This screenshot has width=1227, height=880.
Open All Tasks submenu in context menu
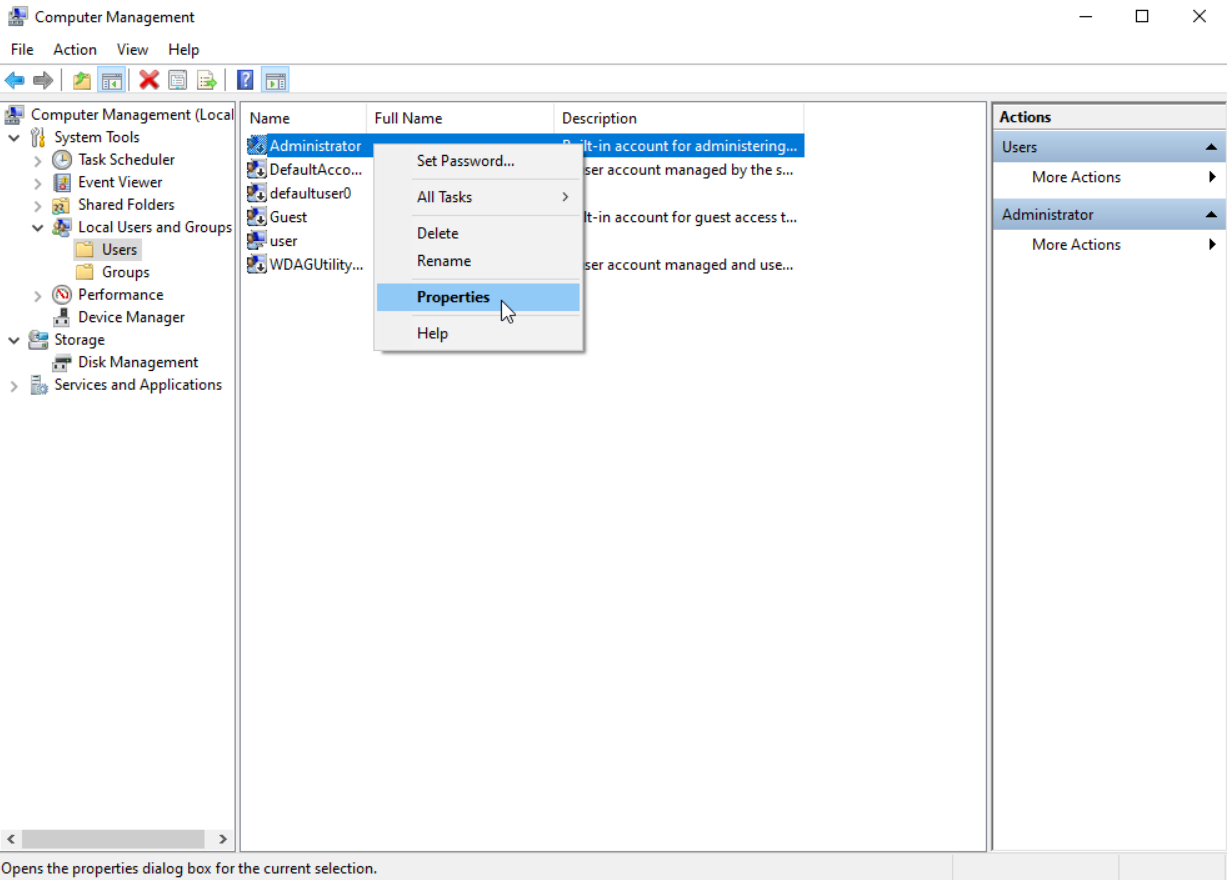coord(478,197)
